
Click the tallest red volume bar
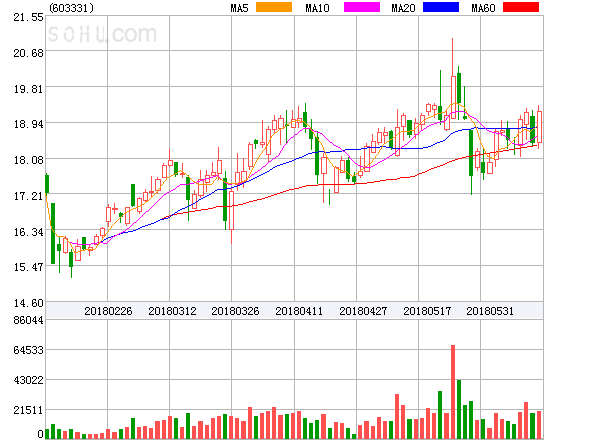453,392
